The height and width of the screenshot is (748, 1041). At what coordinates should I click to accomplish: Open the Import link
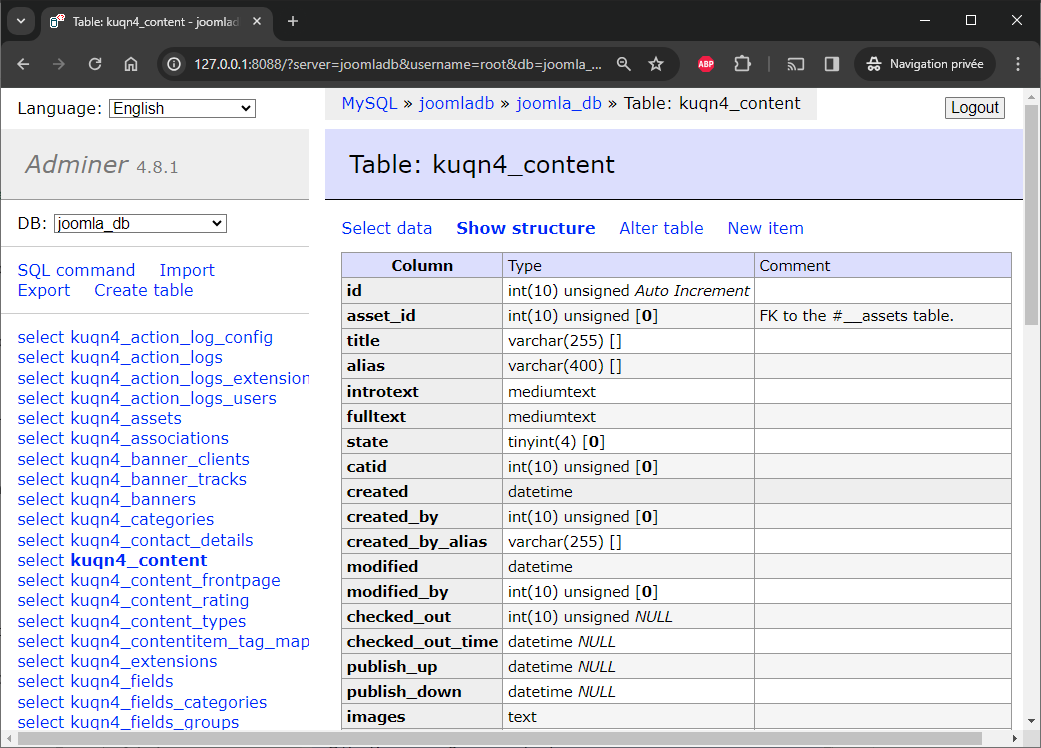(x=187, y=270)
